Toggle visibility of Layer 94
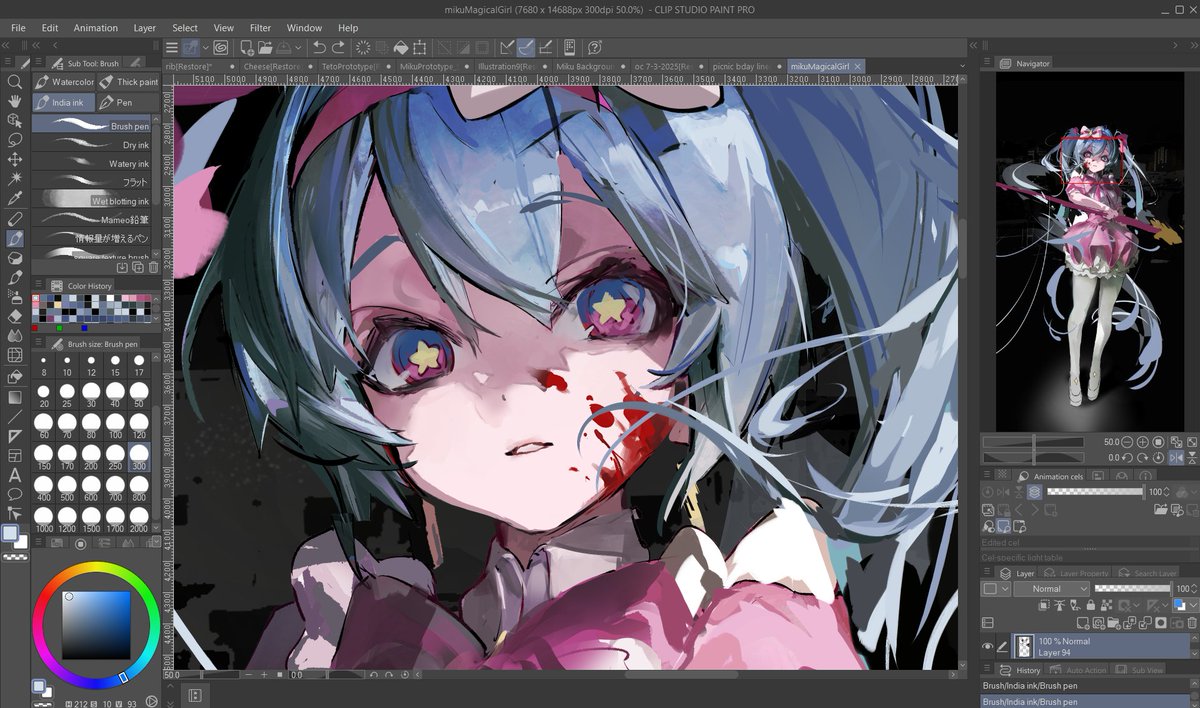The image size is (1200, 708). coord(987,644)
